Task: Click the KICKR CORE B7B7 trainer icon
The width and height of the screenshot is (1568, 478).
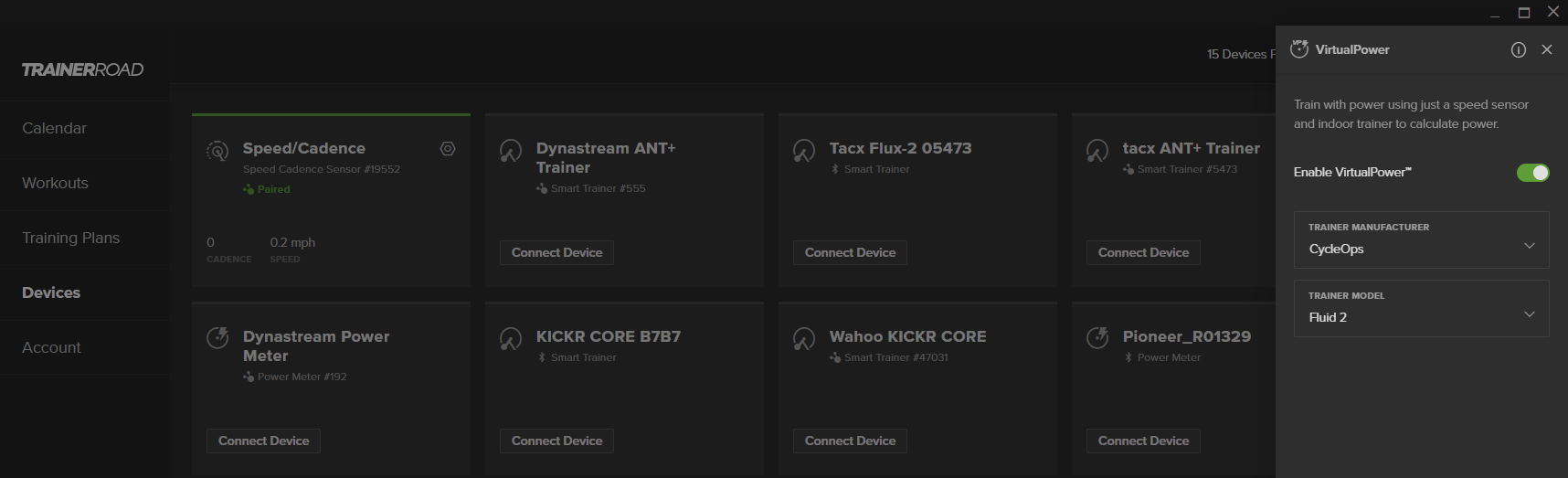Action: 511,339
